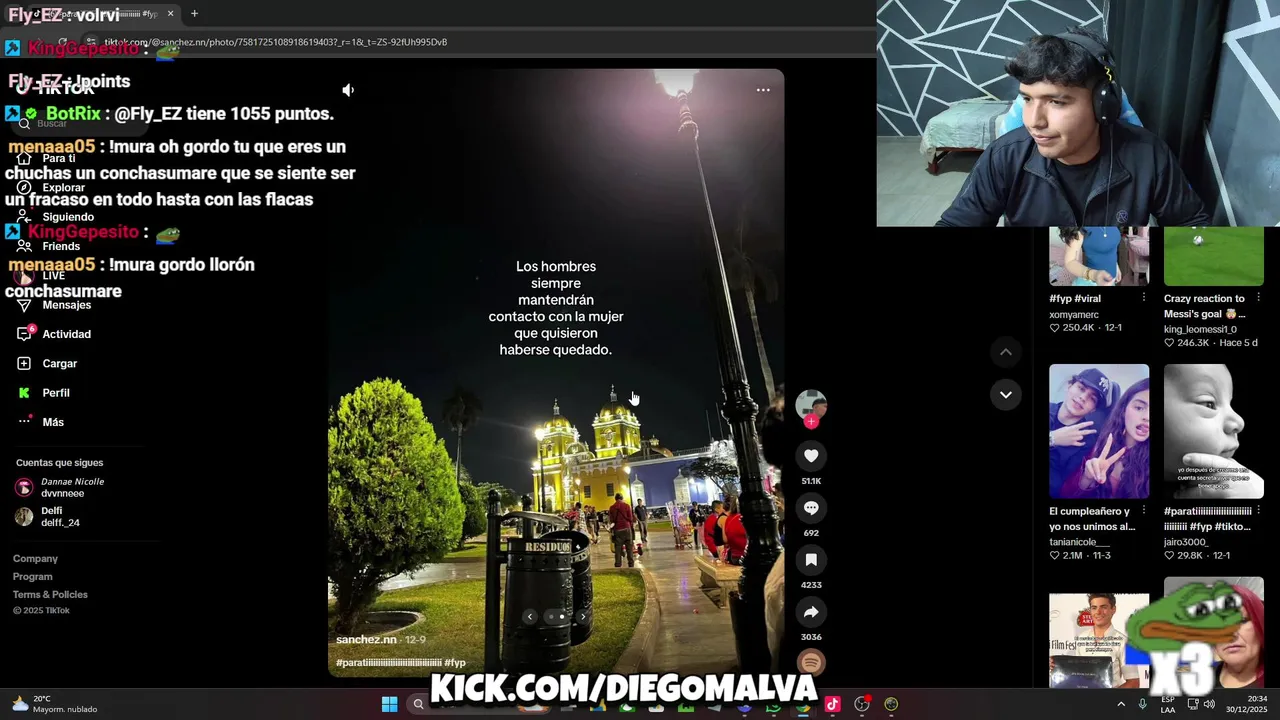1280x720 pixels.
Task: Show next photo in the carousel
Action: pyautogui.click(x=583, y=617)
